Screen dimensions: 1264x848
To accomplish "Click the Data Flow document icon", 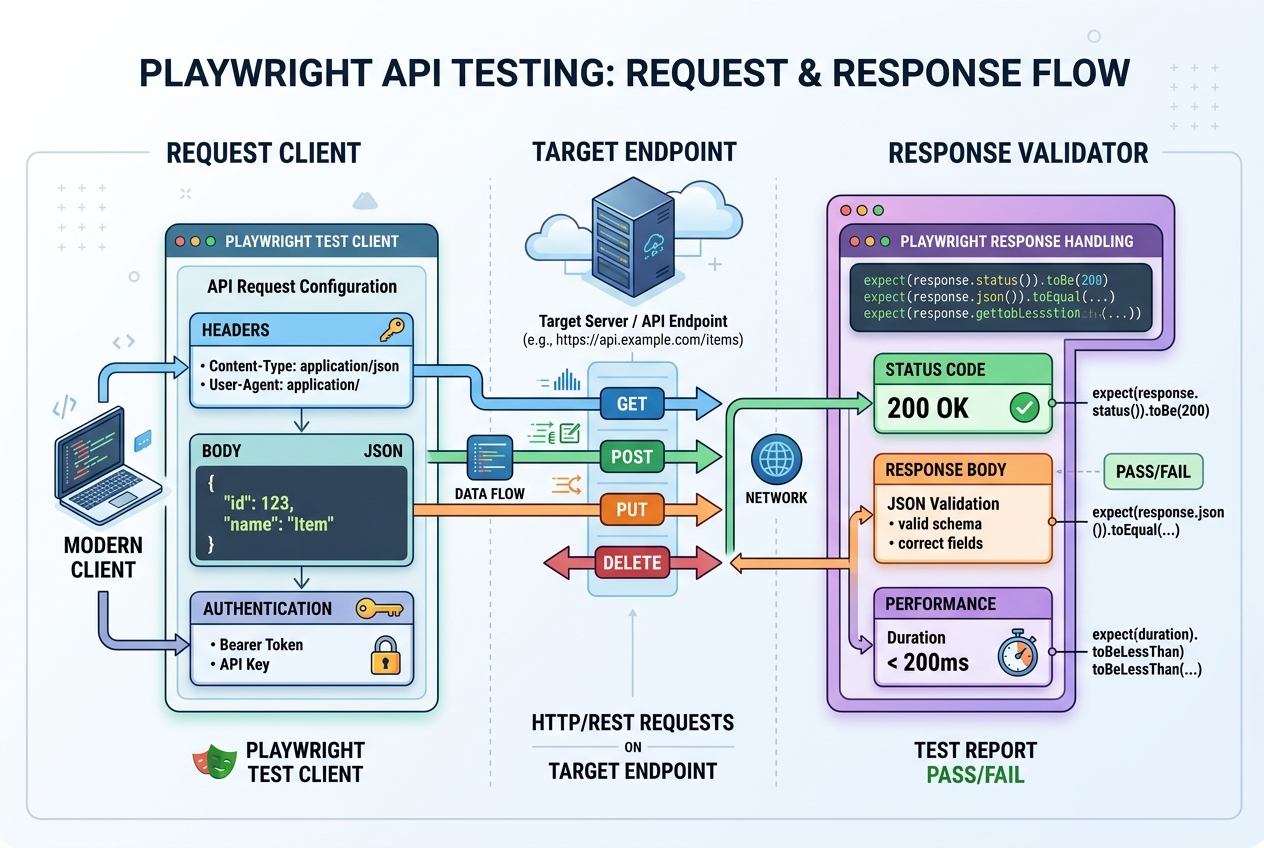I will tap(490, 459).
